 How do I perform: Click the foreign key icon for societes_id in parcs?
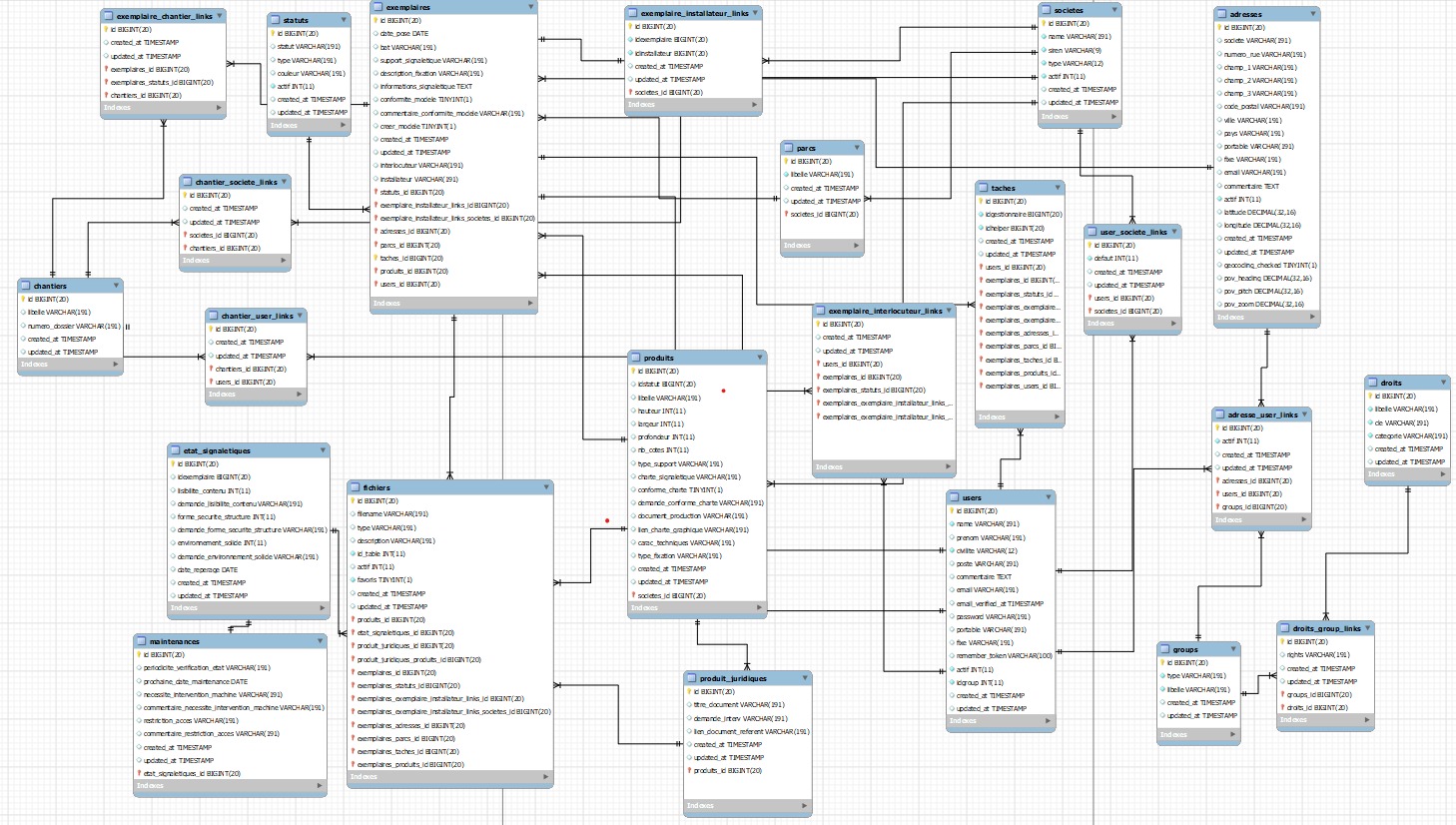click(787, 215)
